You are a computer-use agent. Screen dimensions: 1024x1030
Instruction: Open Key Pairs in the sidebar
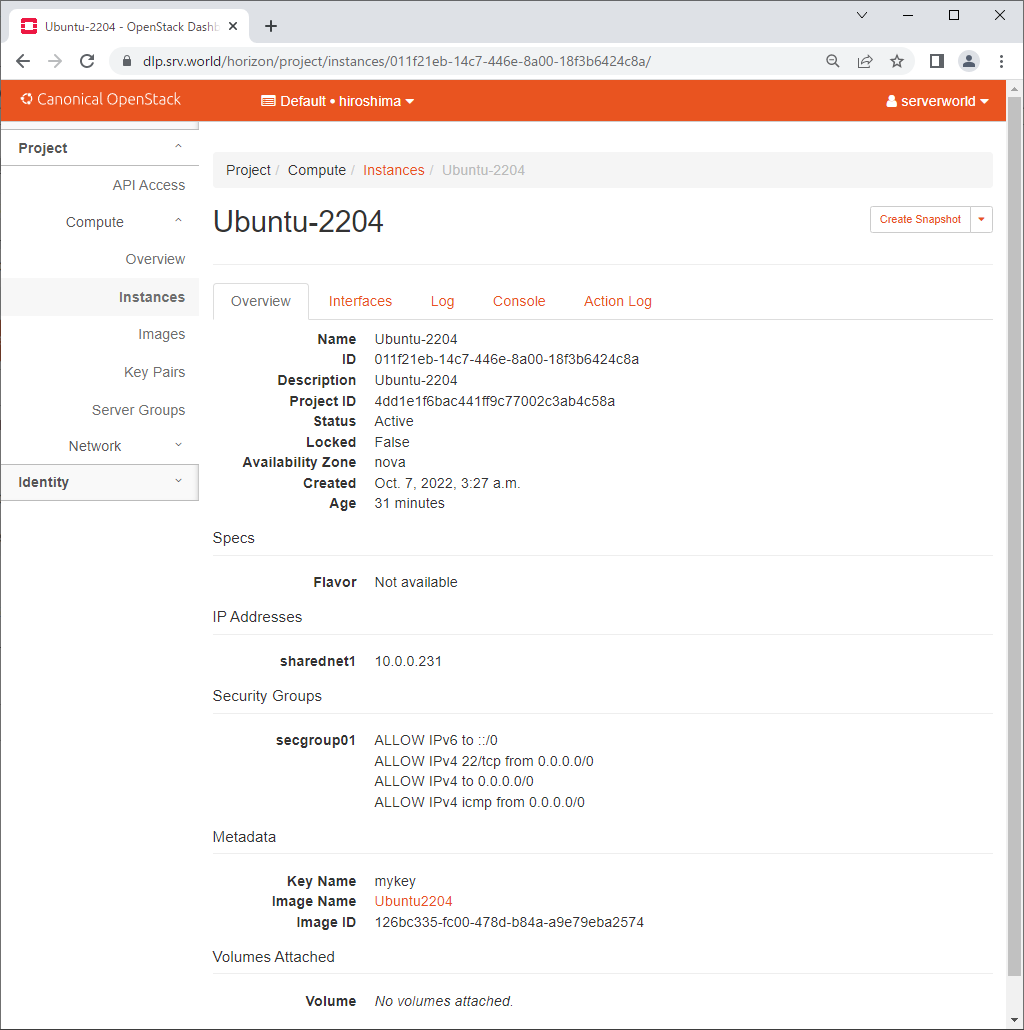pos(154,372)
